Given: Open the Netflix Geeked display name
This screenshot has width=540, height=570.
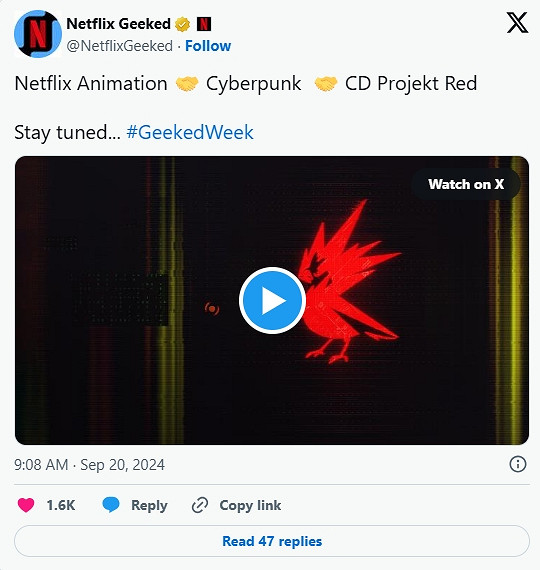Looking at the screenshot, I should (x=118, y=24).
